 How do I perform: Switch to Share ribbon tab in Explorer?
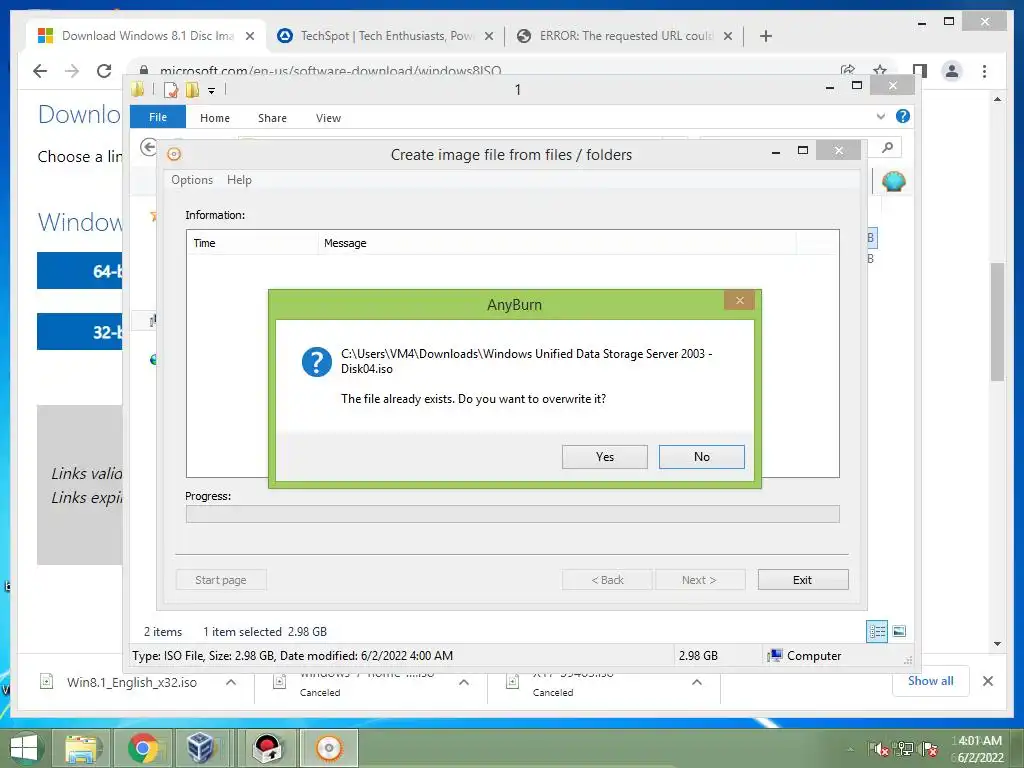pyautogui.click(x=272, y=118)
